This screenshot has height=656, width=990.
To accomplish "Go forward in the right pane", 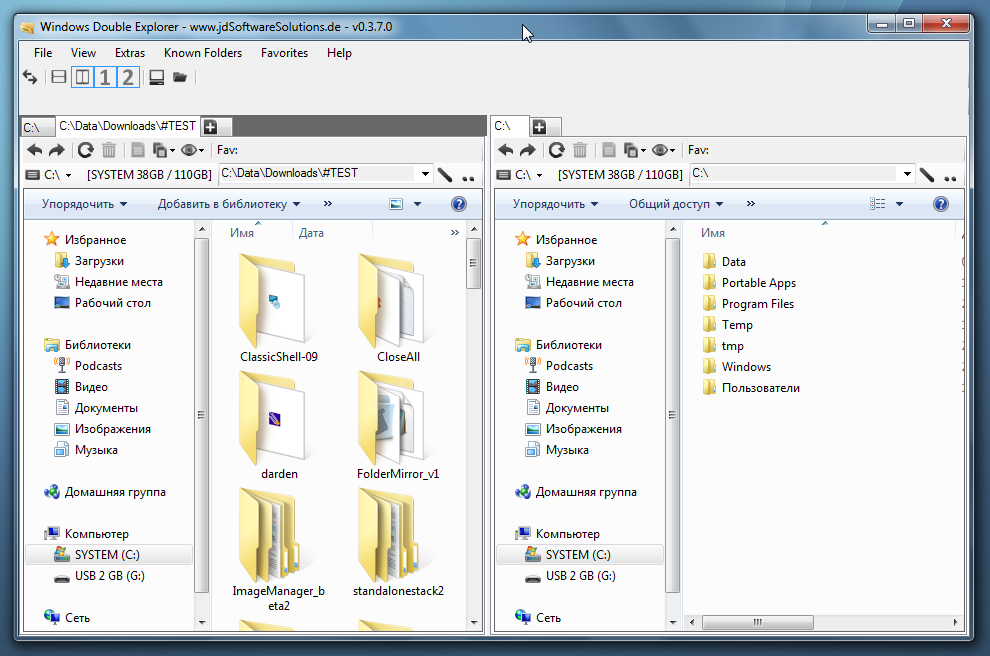I will click(528, 150).
